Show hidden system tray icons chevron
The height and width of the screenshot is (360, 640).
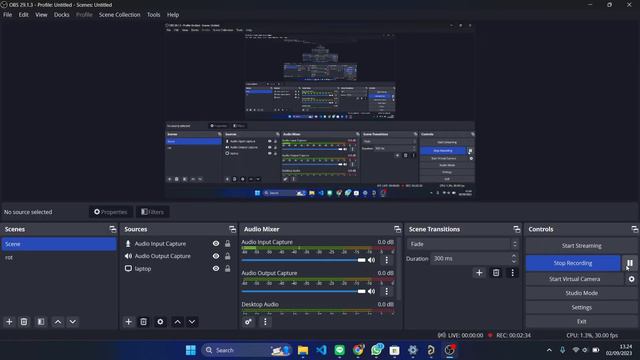[549, 350]
